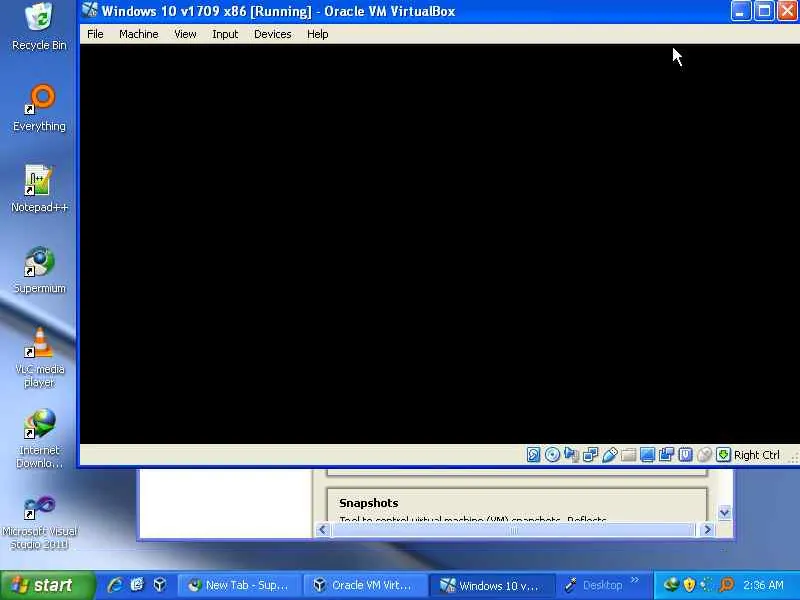This screenshot has width=800, height=600.
Task: Click the Right Ctrl host key label
Action: coord(757,455)
